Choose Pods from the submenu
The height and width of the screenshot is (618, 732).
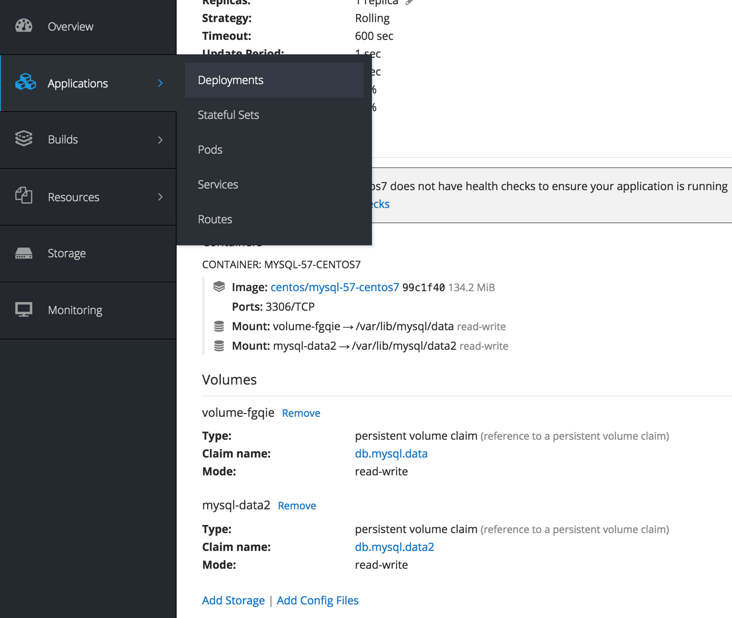(210, 150)
